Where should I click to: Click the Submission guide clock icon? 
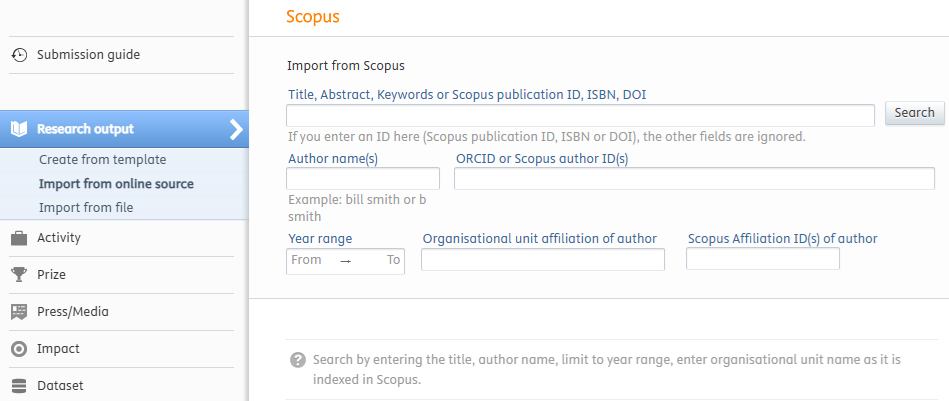pyautogui.click(x=19, y=55)
